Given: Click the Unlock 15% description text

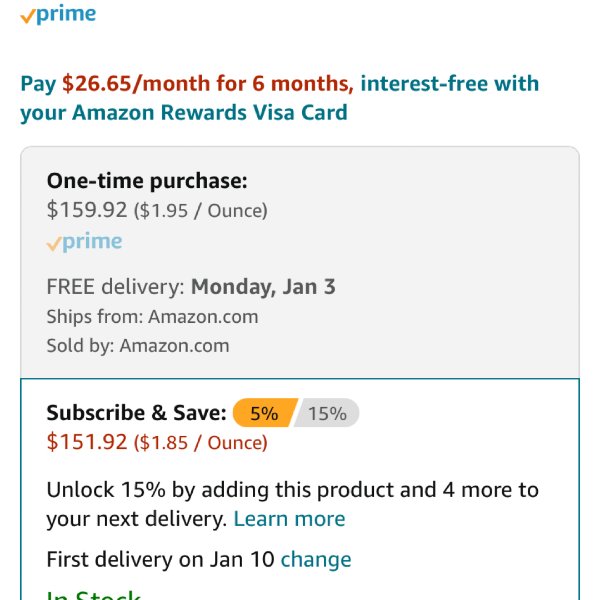Looking at the screenshot, I should (x=292, y=504).
